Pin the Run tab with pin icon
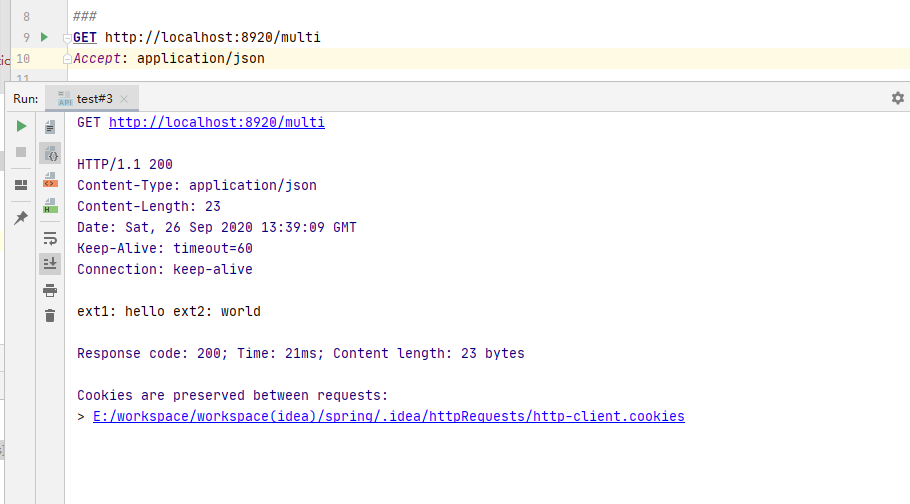910x504 pixels. [x=21, y=217]
